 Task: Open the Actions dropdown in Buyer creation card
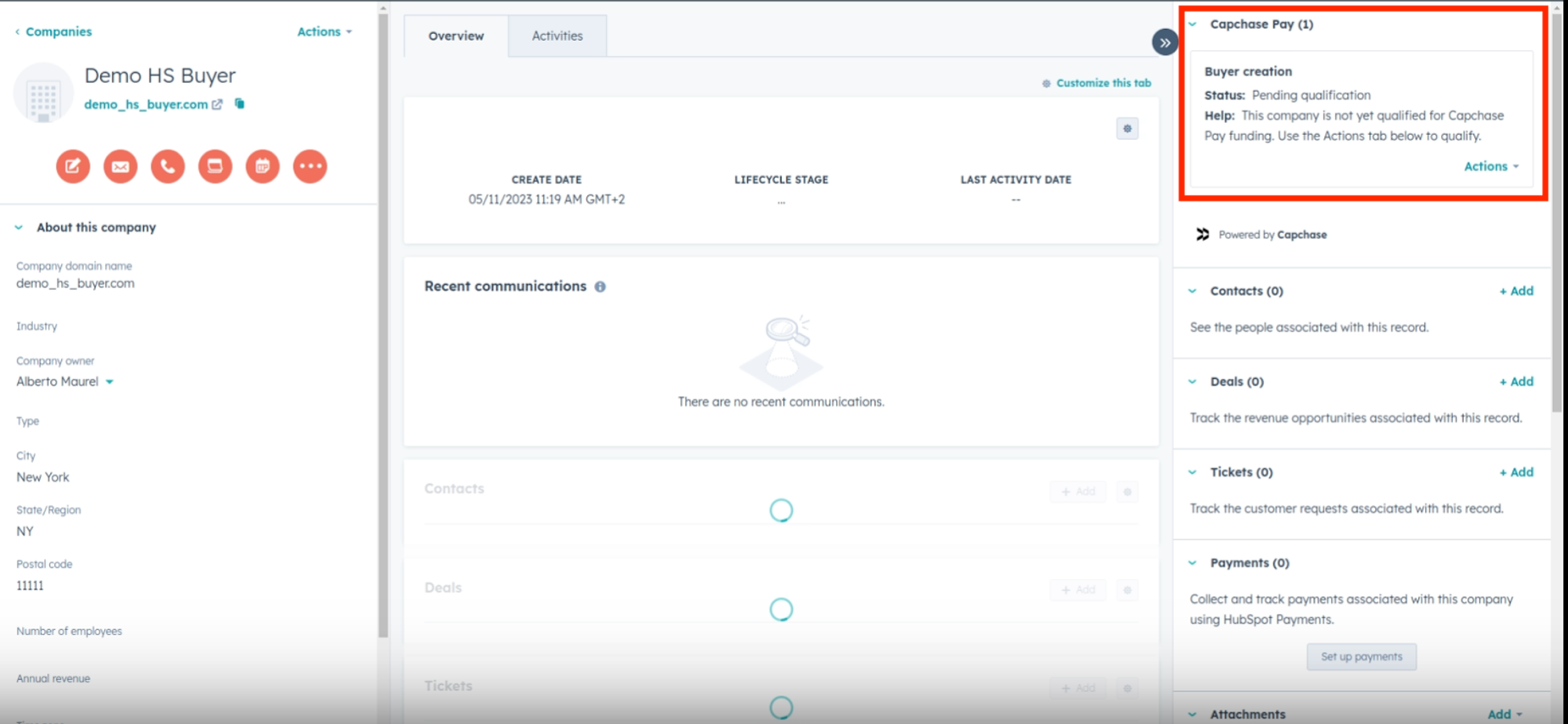(x=1491, y=166)
